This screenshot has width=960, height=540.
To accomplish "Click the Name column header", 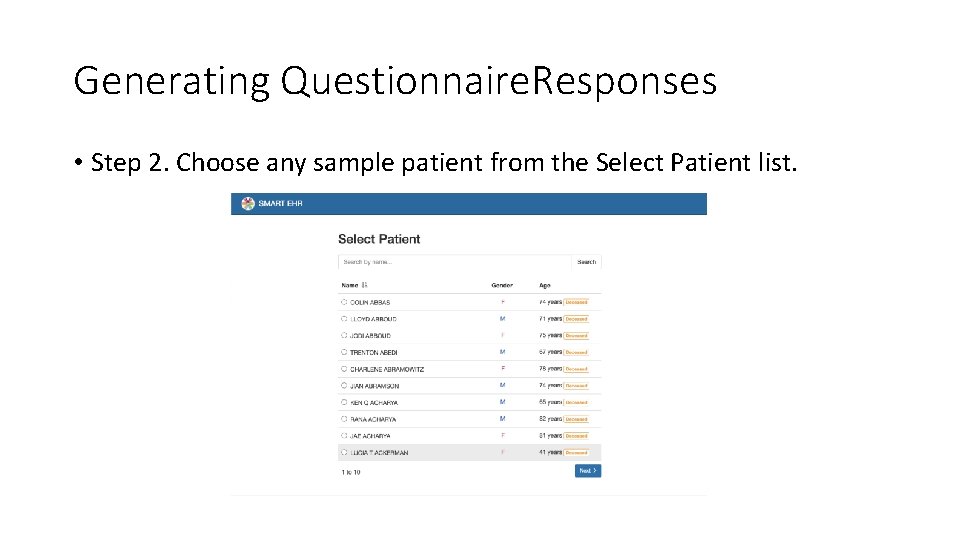I will click(x=349, y=285).
